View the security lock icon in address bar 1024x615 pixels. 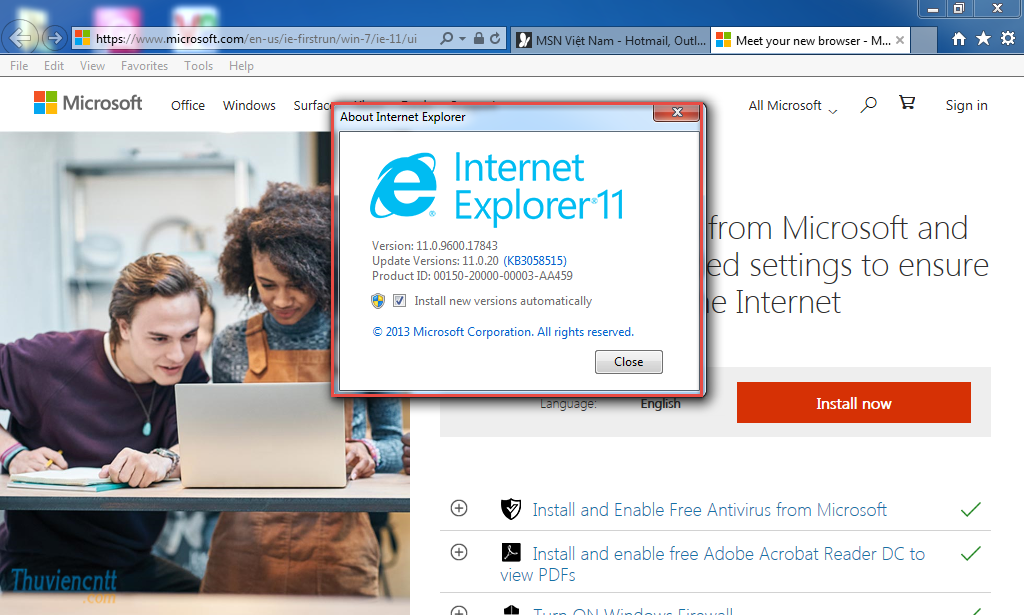pos(479,39)
